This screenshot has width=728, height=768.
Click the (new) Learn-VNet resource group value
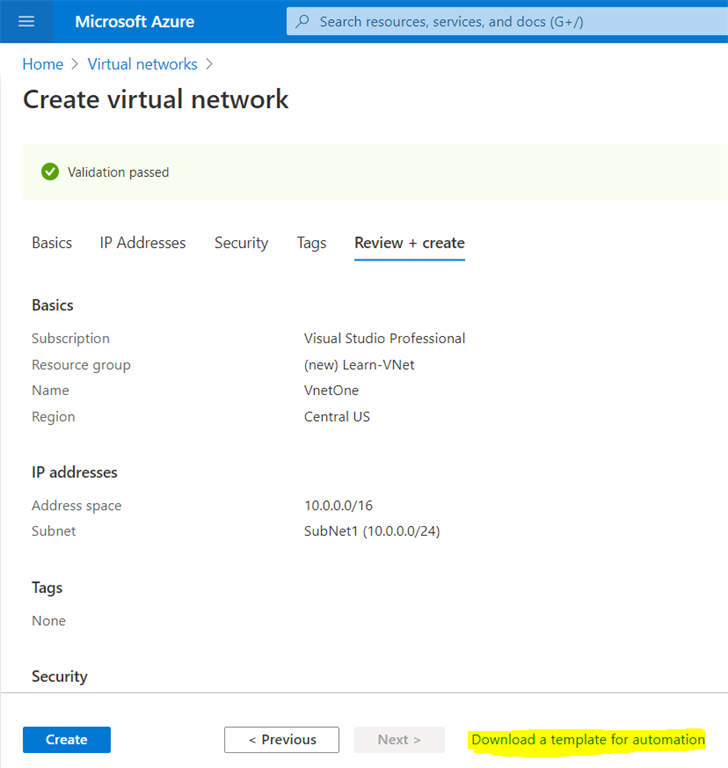[359, 365]
